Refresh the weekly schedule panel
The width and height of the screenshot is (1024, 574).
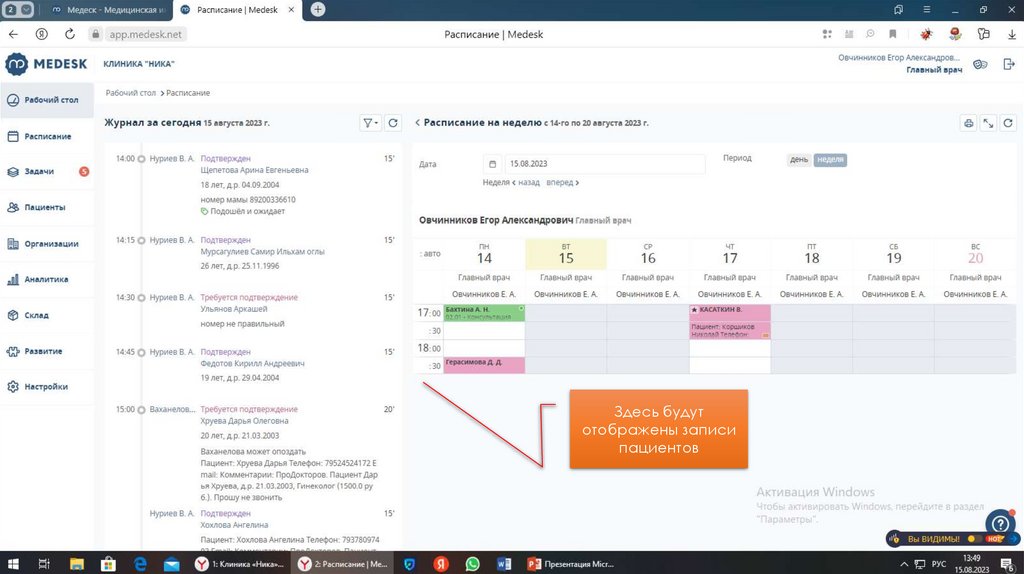pos(1008,123)
